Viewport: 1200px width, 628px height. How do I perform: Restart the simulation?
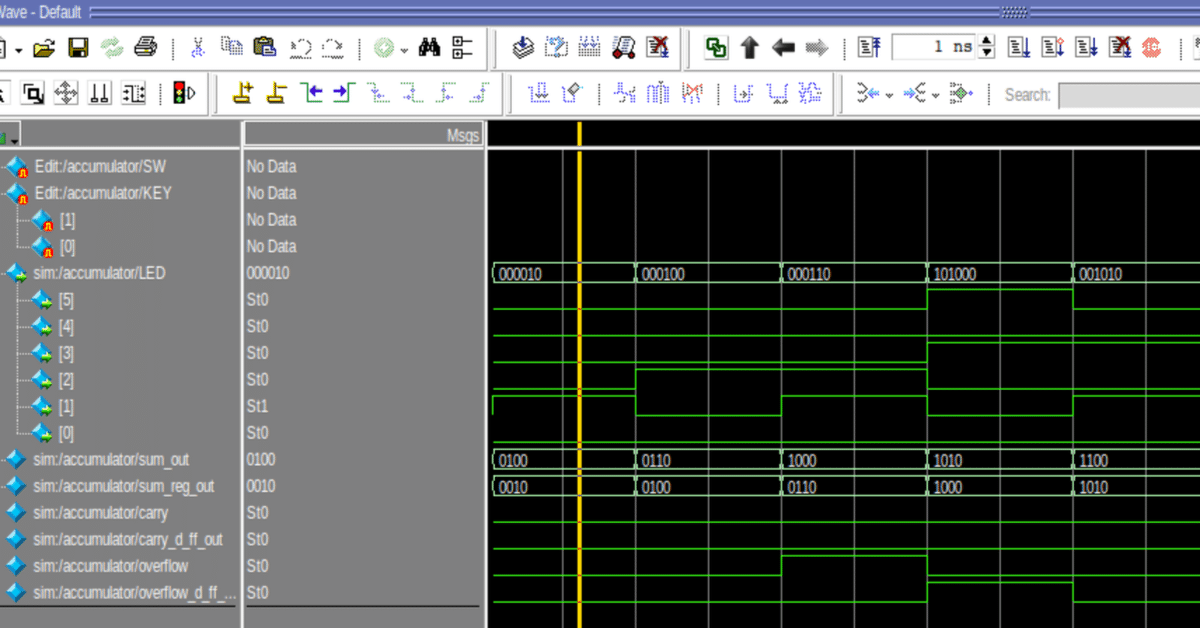pyautogui.click(x=870, y=48)
